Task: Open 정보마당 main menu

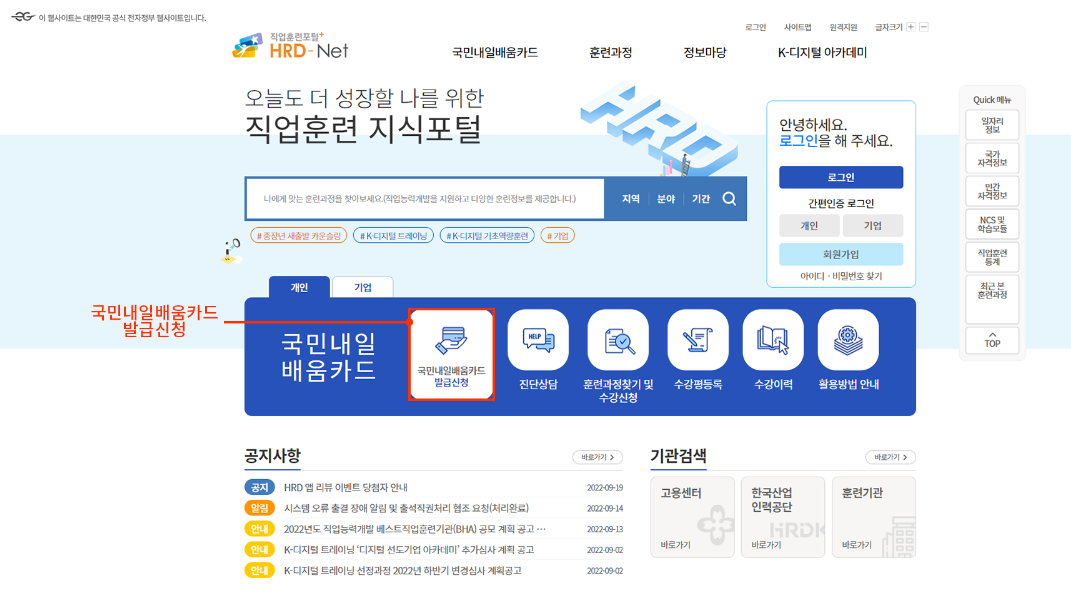Action: click(705, 53)
